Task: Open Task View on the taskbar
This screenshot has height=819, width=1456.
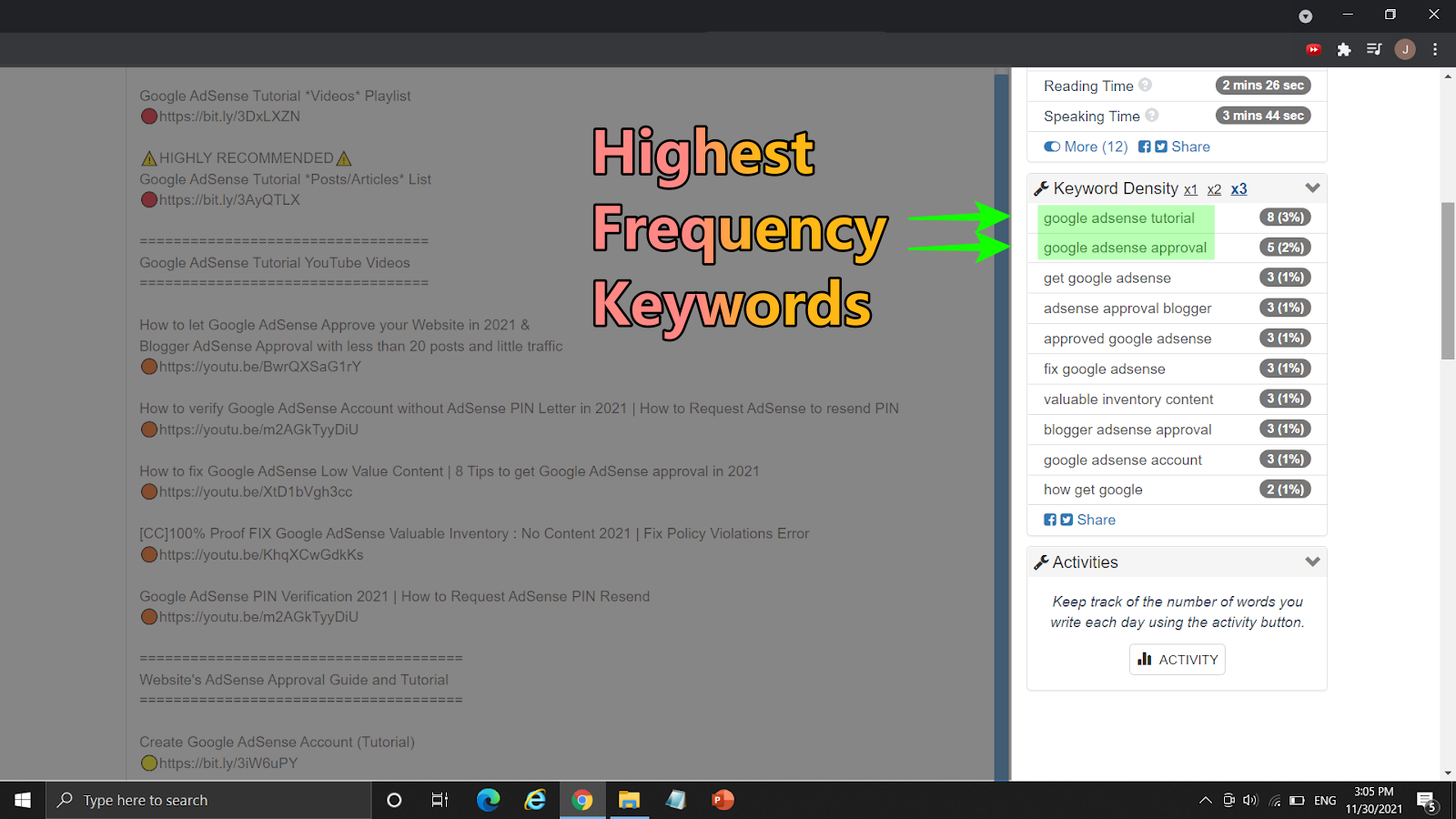Action: 440,800
